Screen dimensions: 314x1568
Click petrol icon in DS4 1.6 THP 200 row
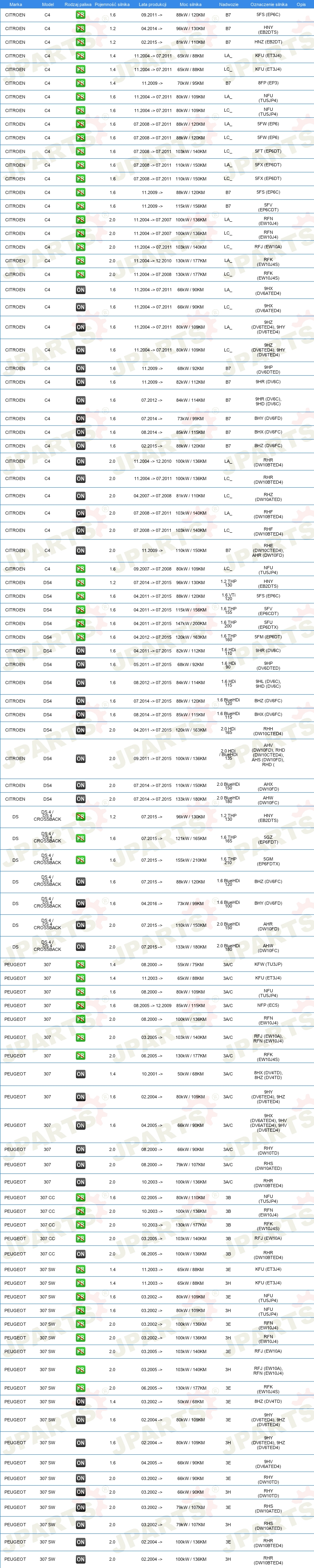80,624
